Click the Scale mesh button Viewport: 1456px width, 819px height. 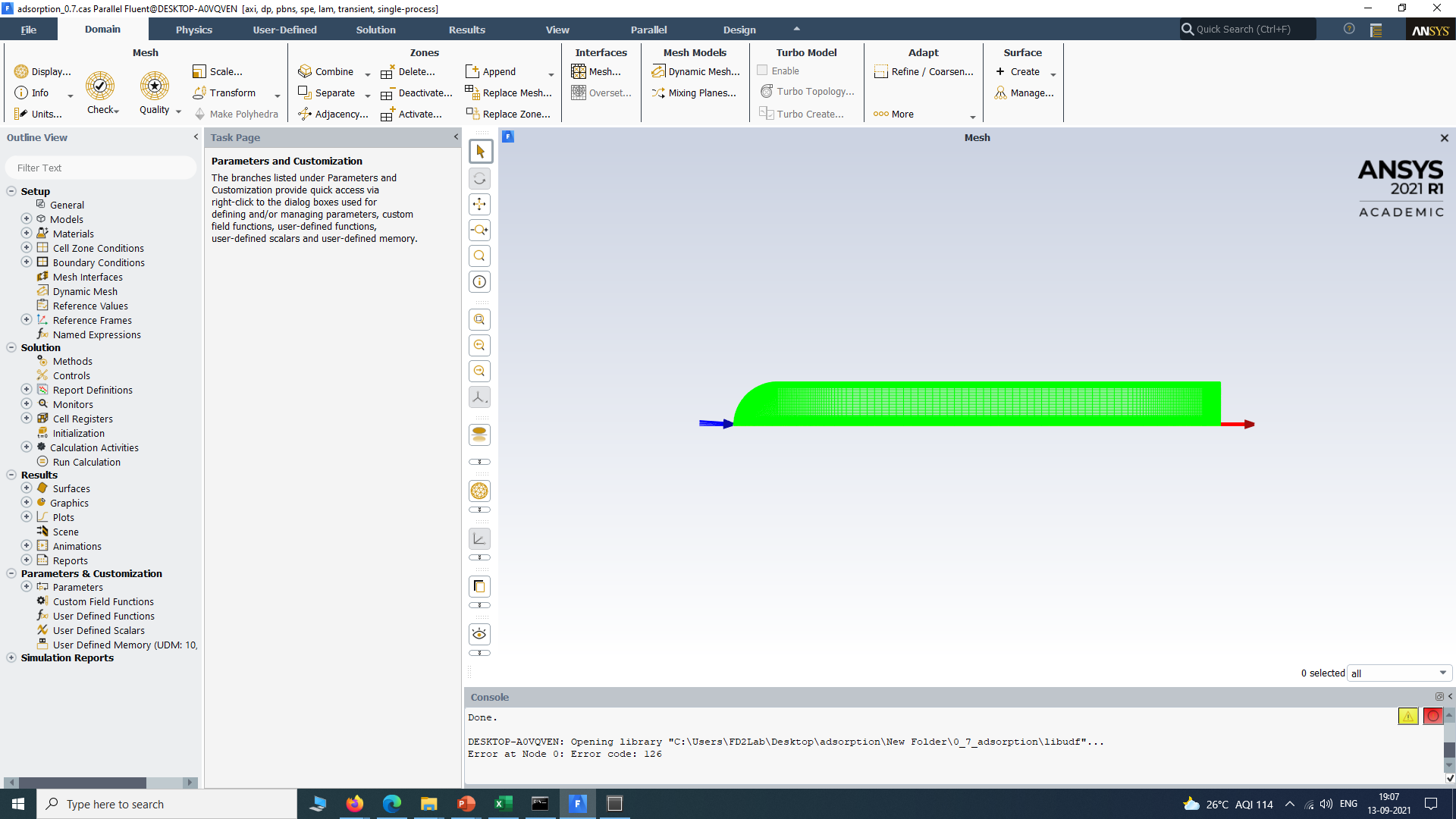pos(218,72)
